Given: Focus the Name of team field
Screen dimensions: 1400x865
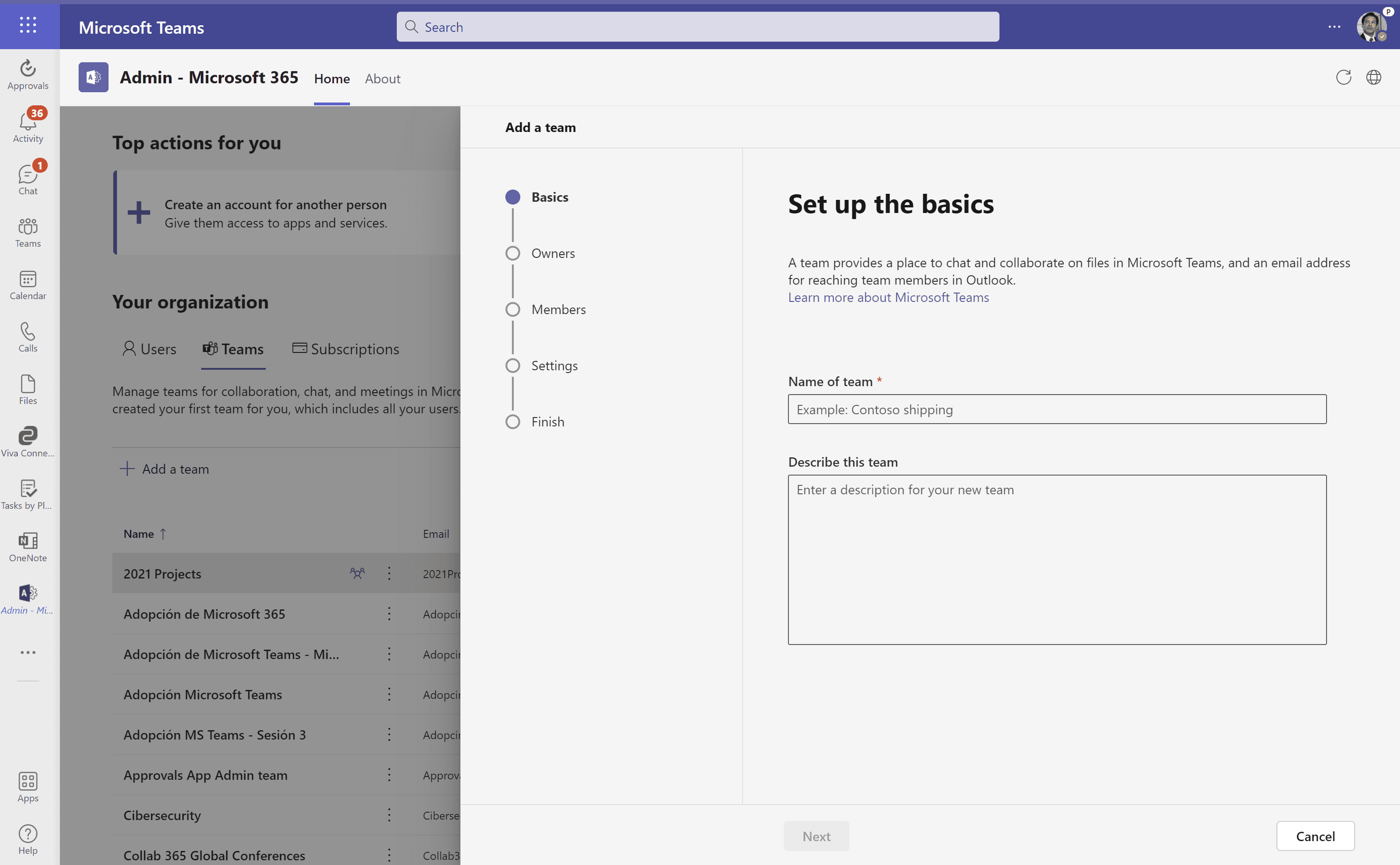Looking at the screenshot, I should (x=1057, y=410).
